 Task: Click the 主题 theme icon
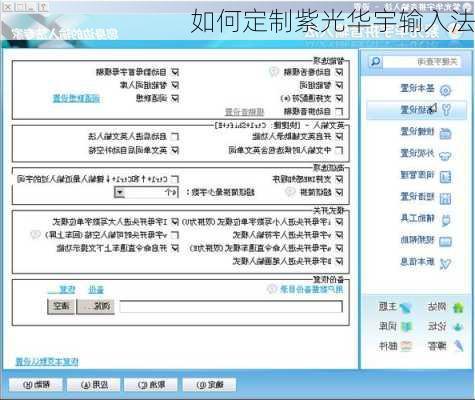(405, 308)
